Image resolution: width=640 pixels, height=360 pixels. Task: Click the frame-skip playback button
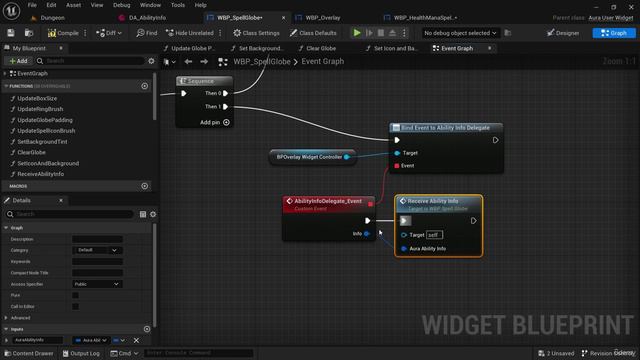coord(369,33)
